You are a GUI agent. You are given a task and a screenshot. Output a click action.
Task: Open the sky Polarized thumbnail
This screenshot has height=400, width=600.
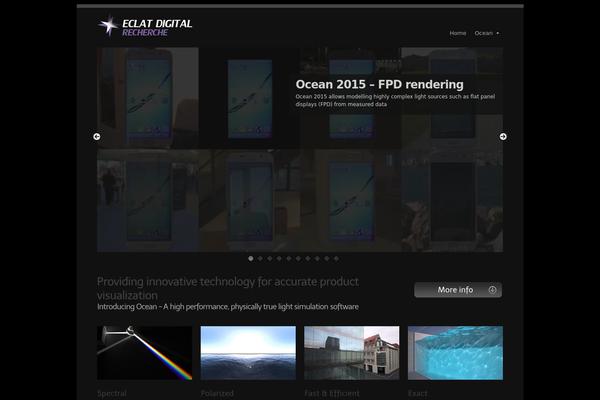point(248,353)
